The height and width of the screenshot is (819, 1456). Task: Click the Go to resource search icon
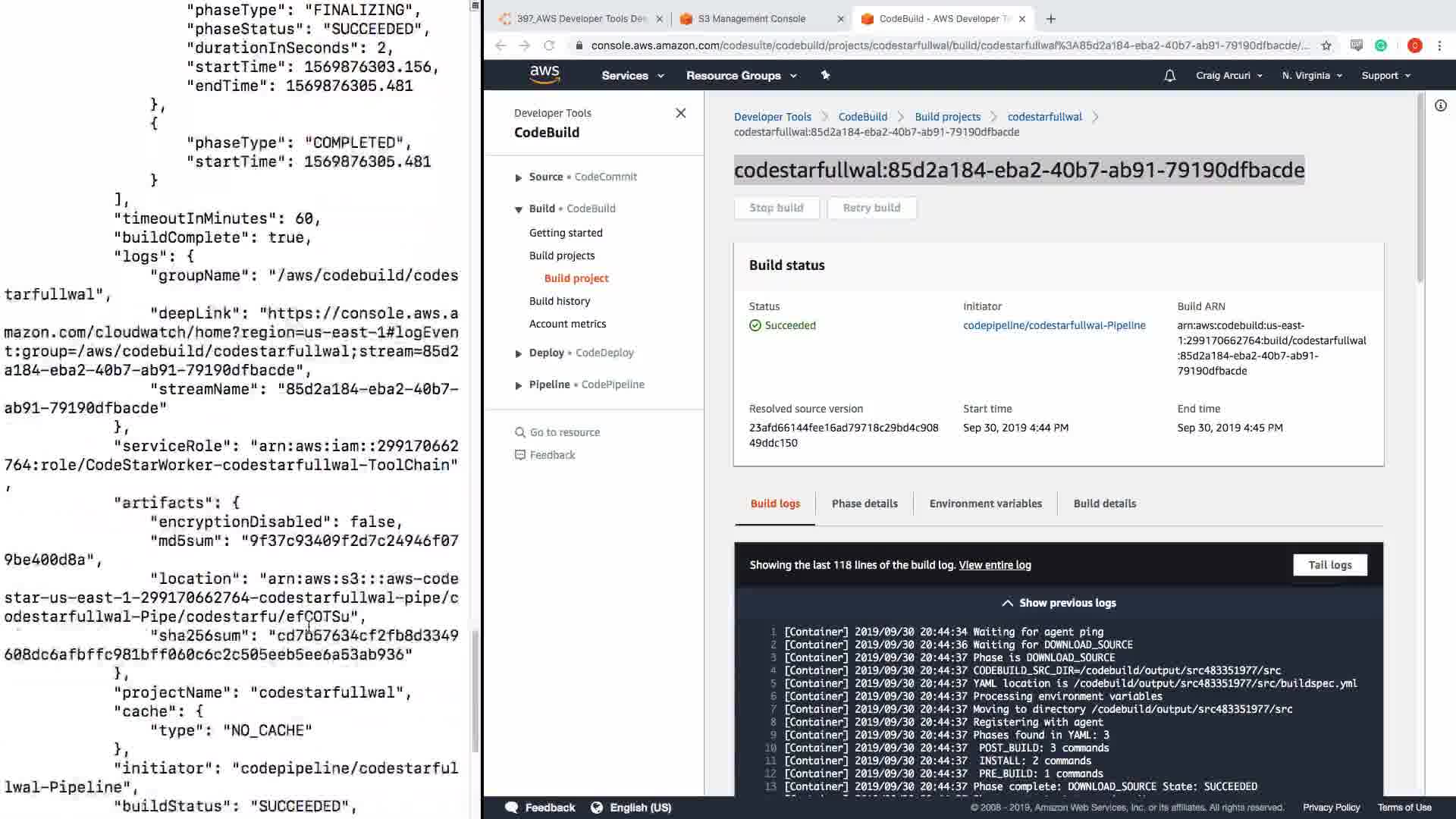(x=520, y=432)
